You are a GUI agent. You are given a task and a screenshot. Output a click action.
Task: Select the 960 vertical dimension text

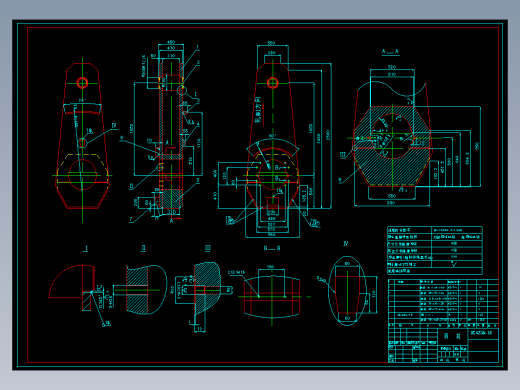point(477,146)
